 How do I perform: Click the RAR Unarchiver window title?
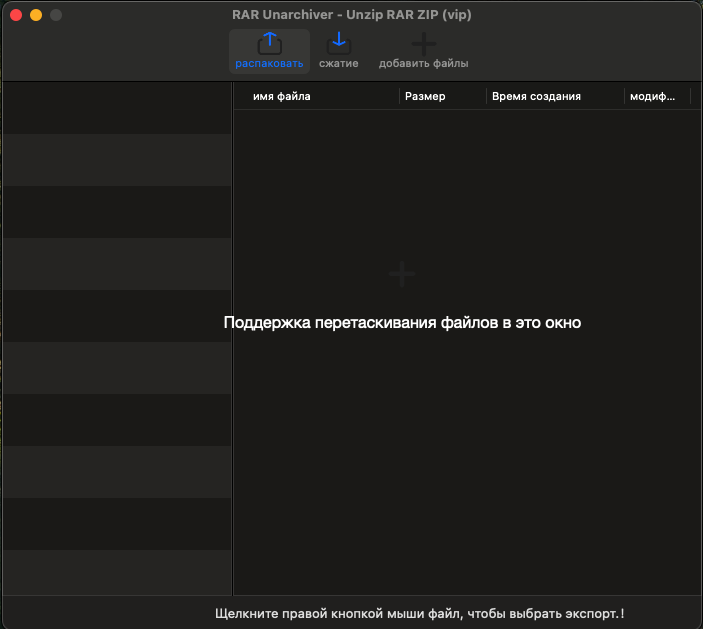pos(351,15)
